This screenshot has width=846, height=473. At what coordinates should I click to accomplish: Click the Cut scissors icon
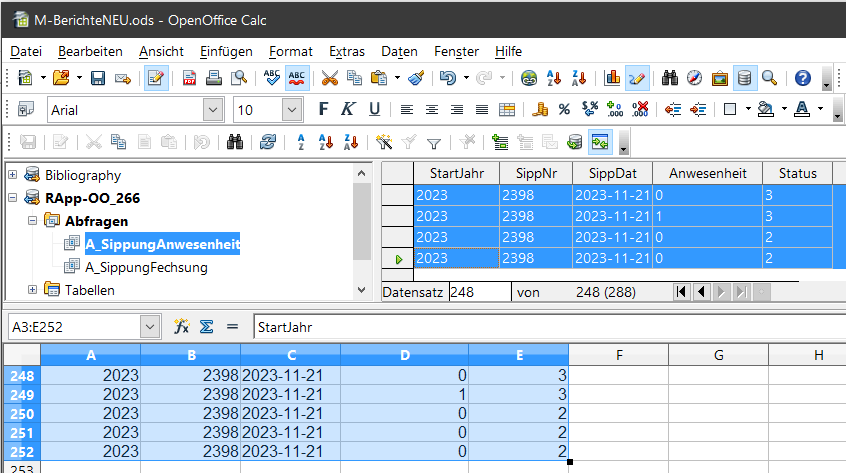coord(329,78)
